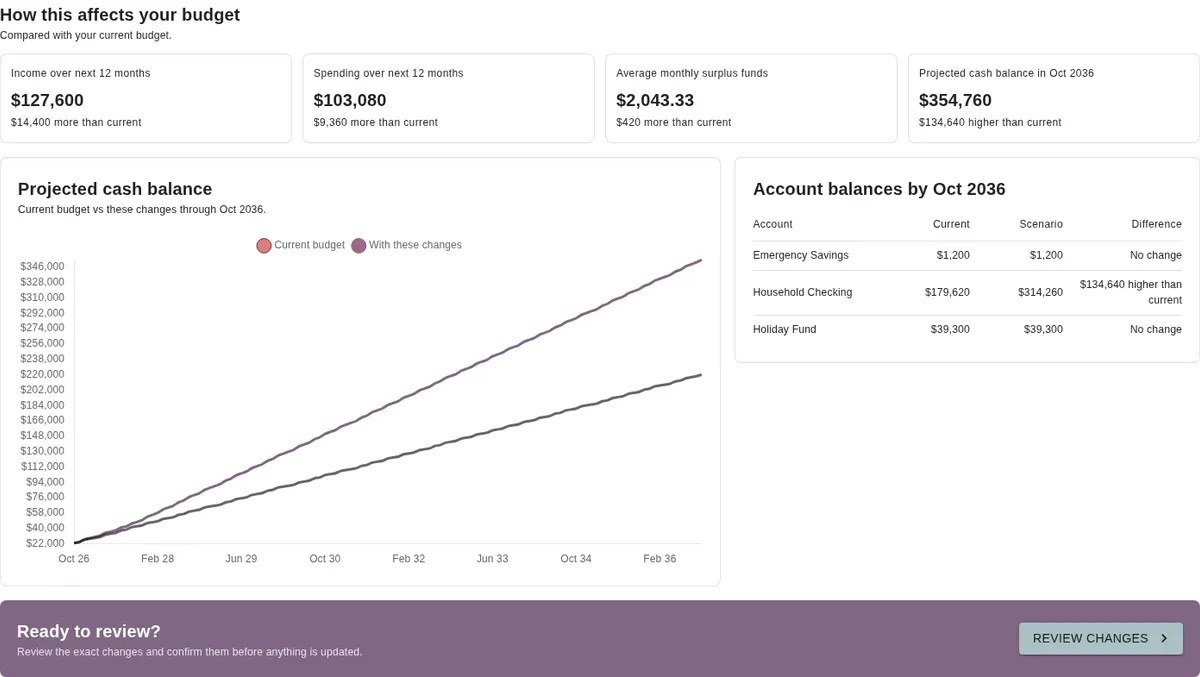This screenshot has height=677, width=1200.
Task: Click the $9,360 more than current text
Action: (376, 122)
